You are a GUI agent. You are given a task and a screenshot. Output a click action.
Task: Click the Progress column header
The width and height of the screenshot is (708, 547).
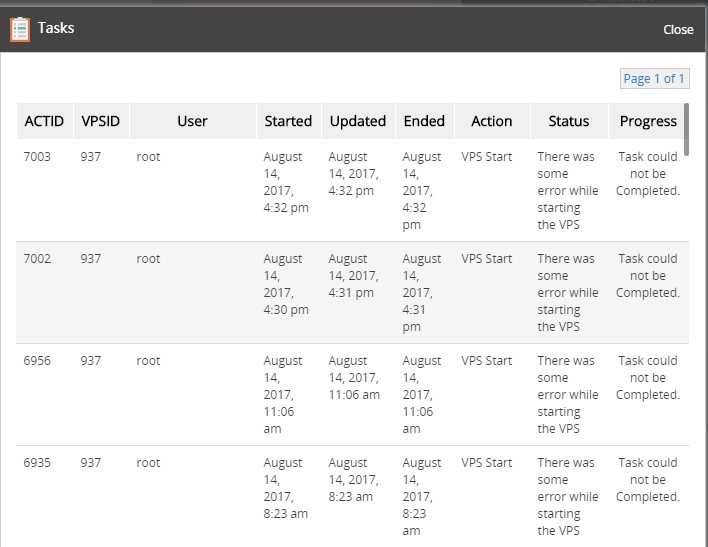[x=648, y=121]
